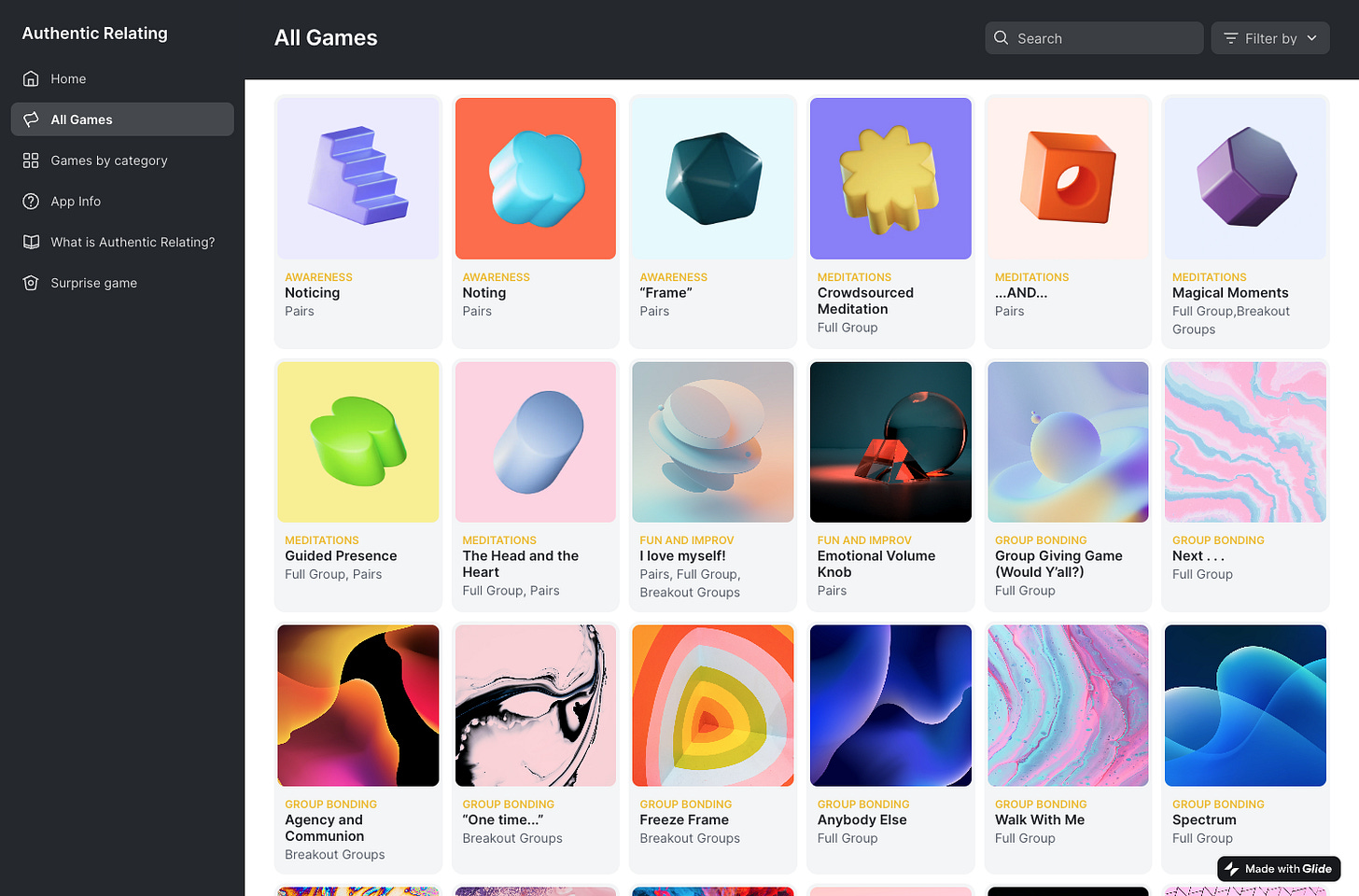This screenshot has height=896, width=1359.
Task: Open Games by category page
Action: click(122, 161)
